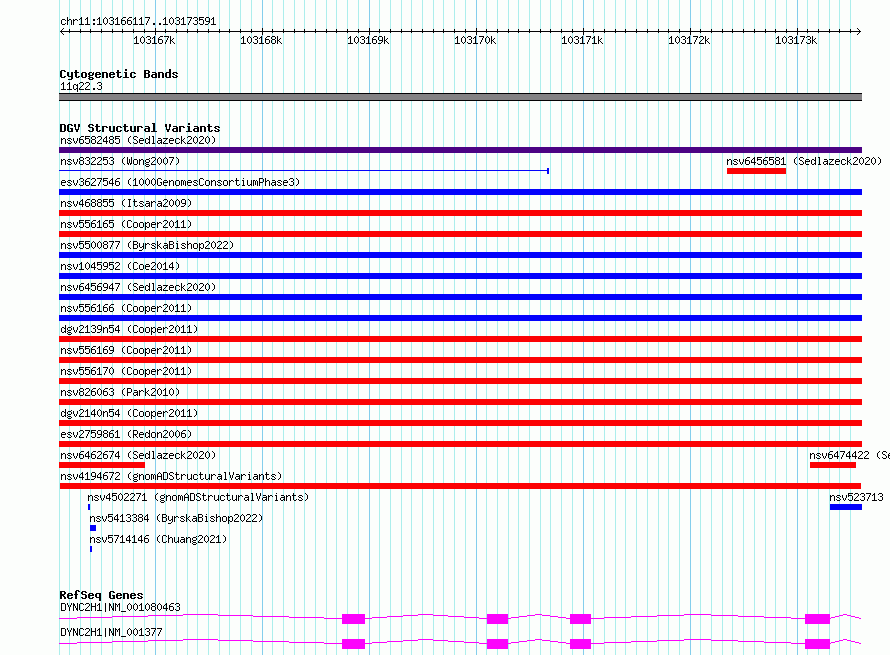Click DYNC2H1|NM_001080463 gene label
This screenshot has width=890, height=655.
[x=120, y=607]
